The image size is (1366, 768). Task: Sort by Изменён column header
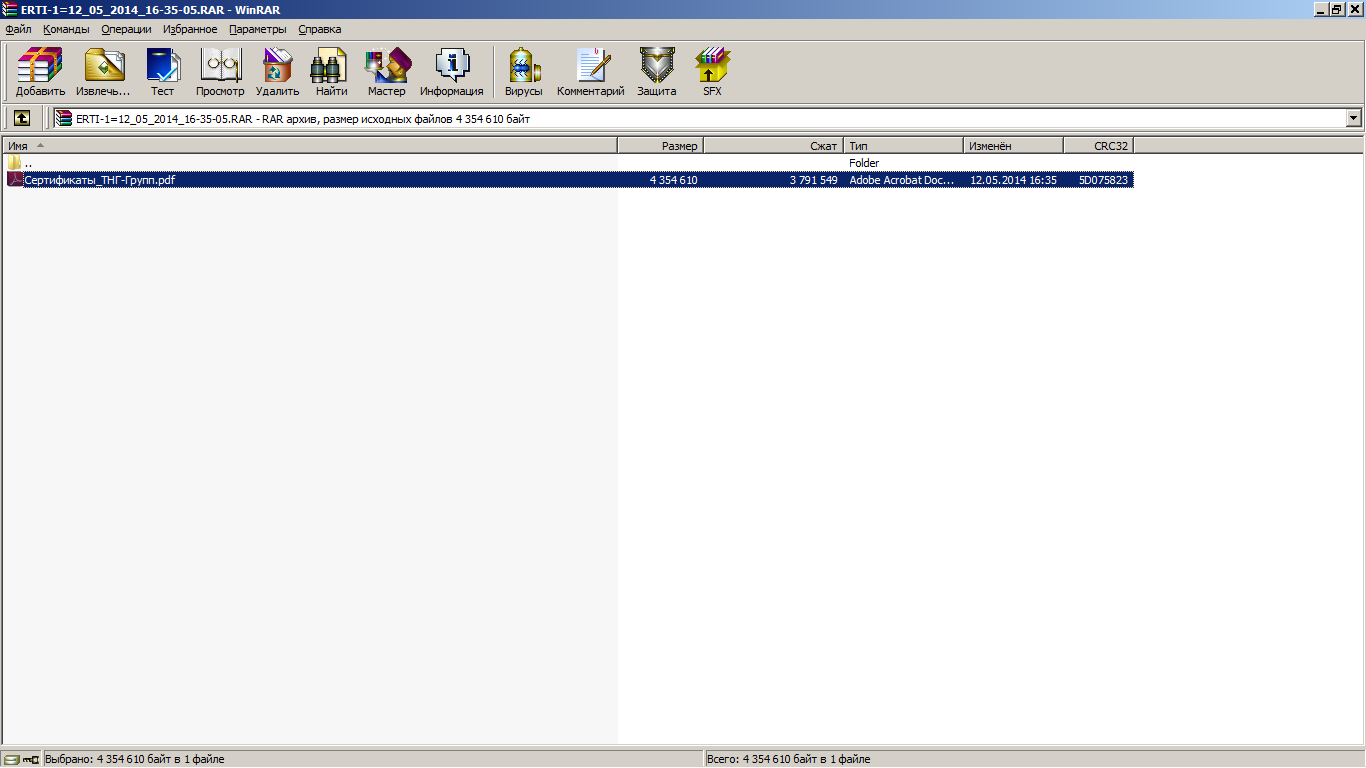click(1013, 146)
